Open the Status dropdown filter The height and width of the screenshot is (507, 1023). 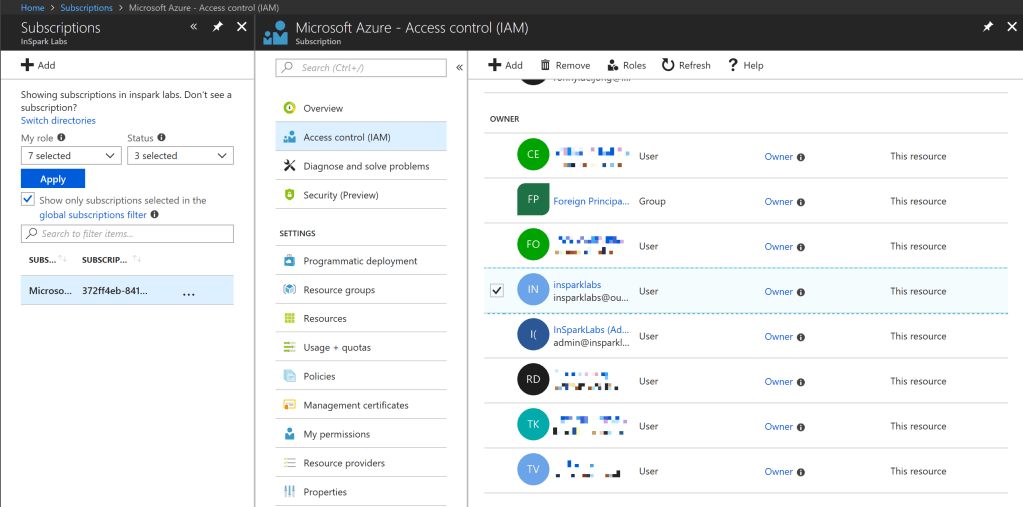pyautogui.click(x=180, y=156)
